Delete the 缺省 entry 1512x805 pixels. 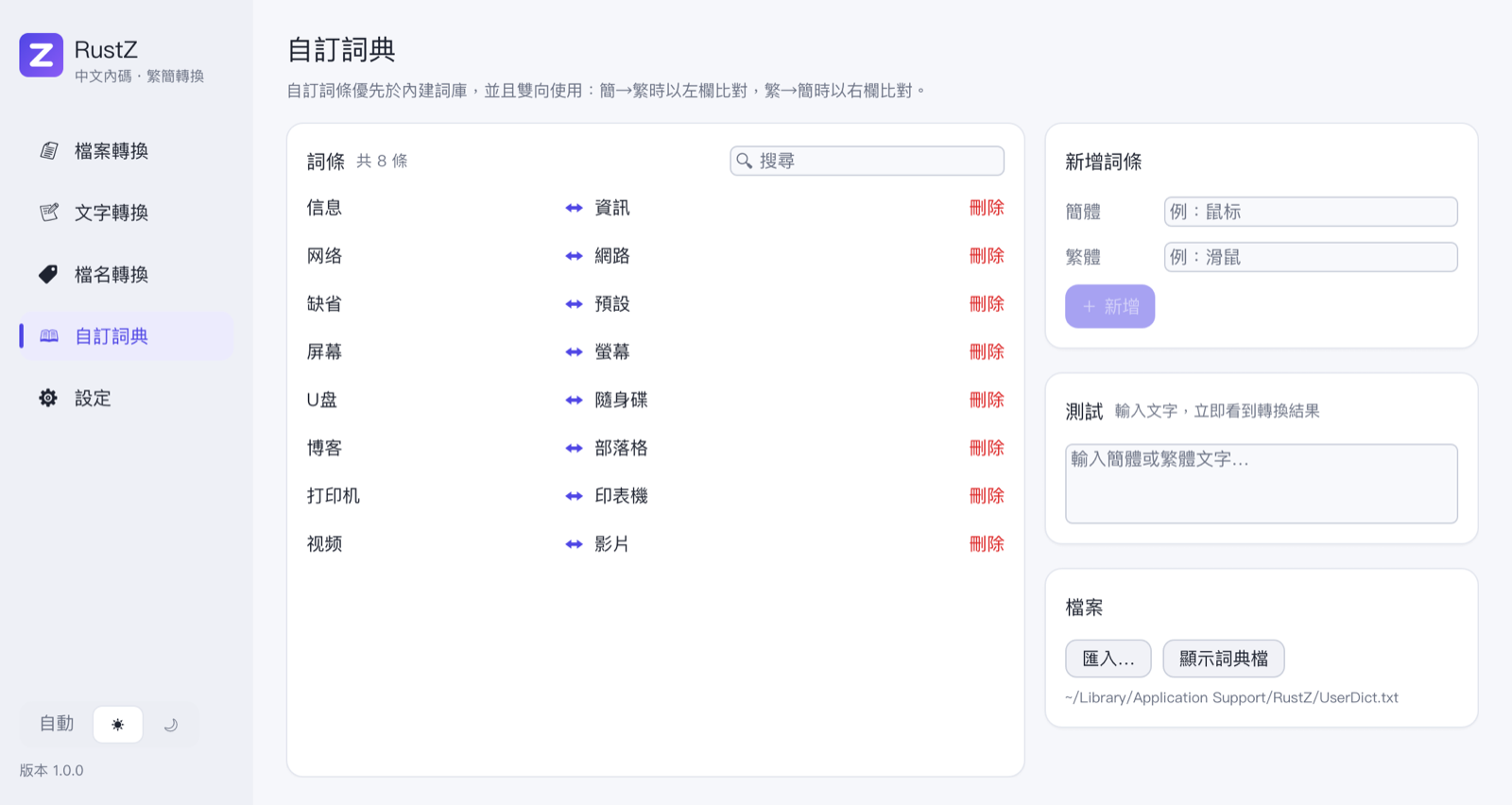click(x=987, y=304)
